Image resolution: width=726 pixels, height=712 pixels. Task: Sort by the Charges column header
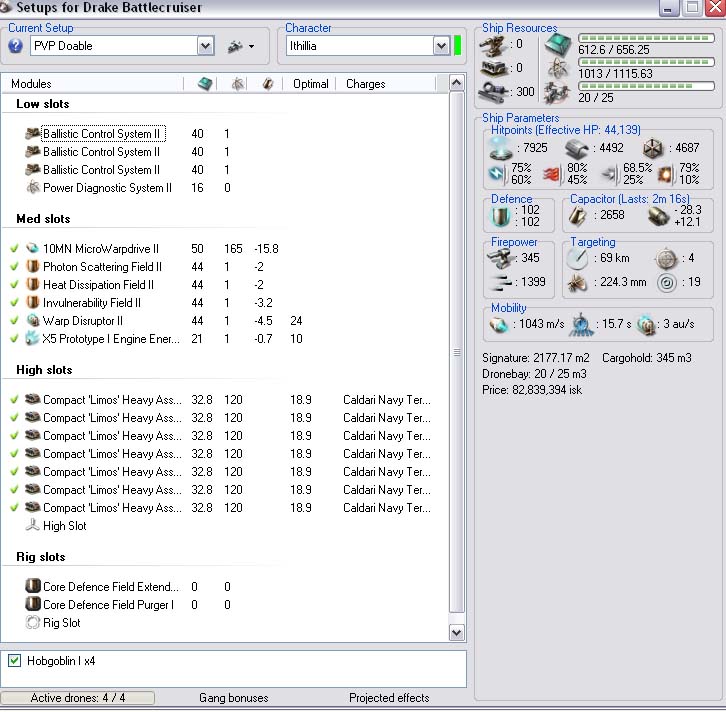(x=365, y=84)
